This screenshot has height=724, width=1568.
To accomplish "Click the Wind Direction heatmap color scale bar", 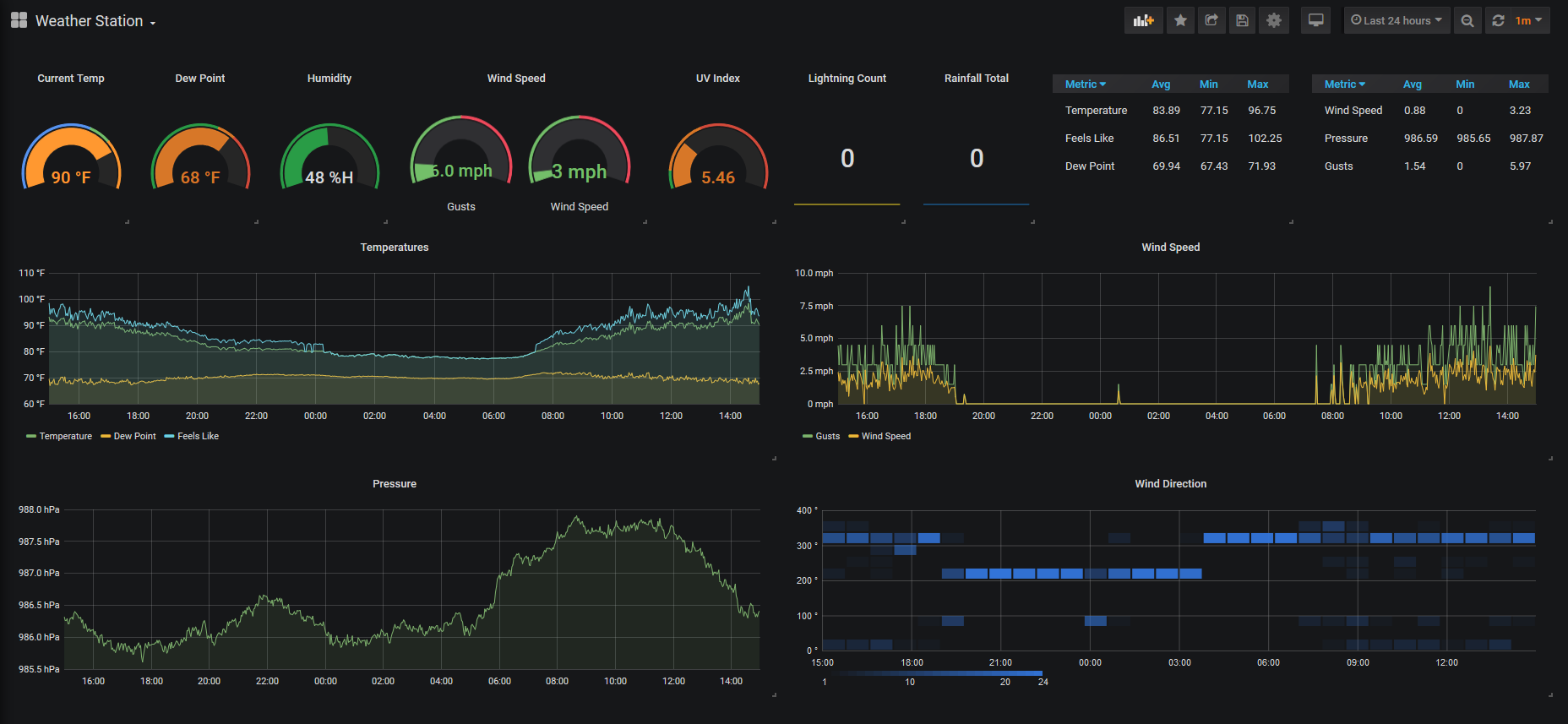I will tap(933, 673).
